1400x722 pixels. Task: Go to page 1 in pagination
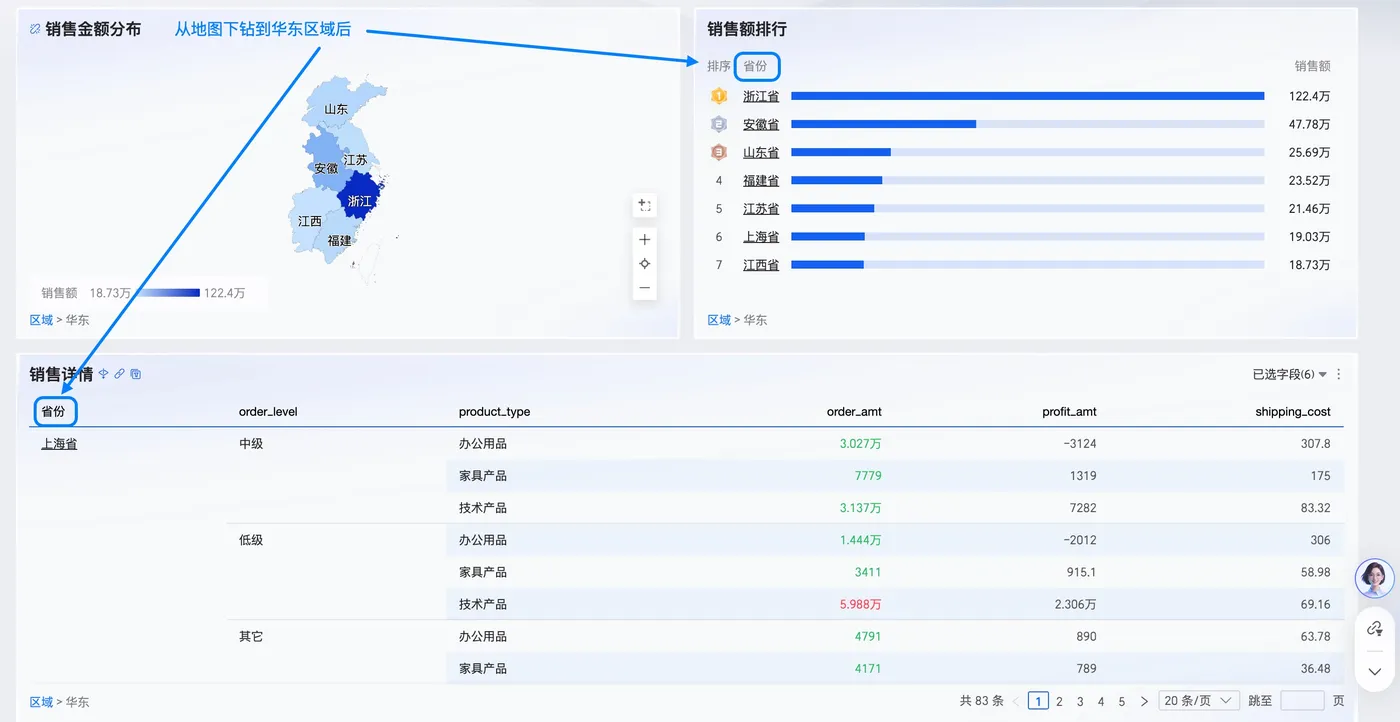click(1039, 701)
